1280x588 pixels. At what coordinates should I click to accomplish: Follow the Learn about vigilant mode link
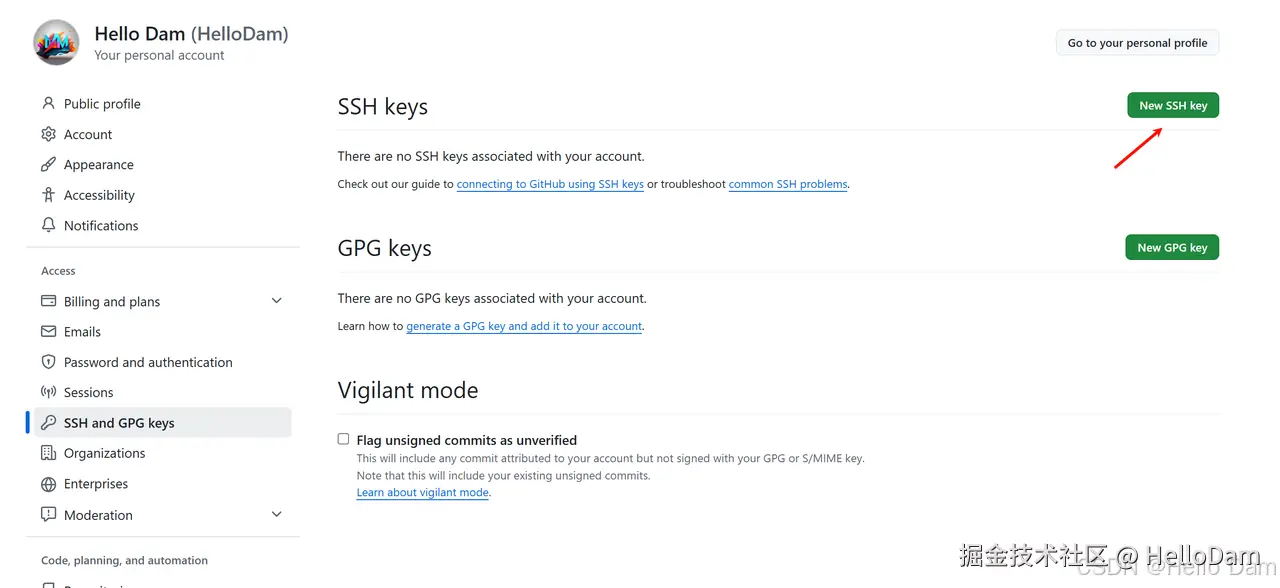pos(422,492)
